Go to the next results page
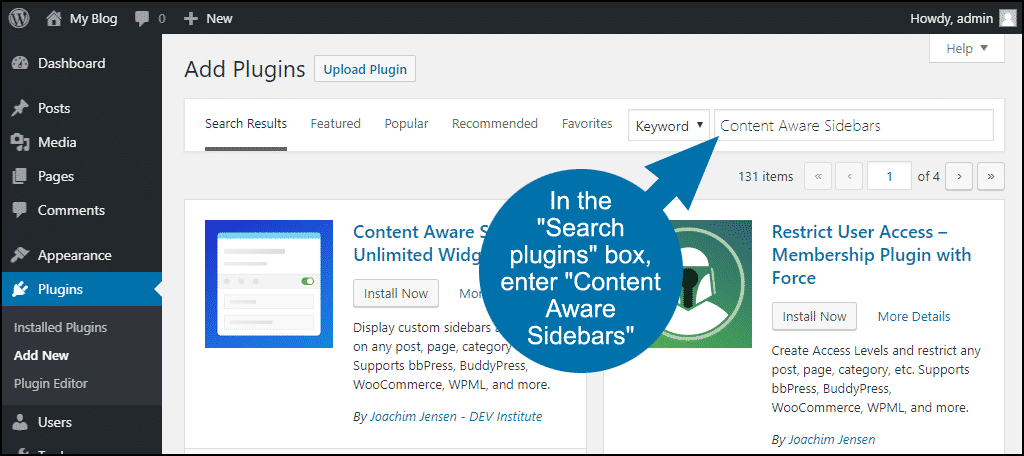The image size is (1024, 456). [x=959, y=176]
